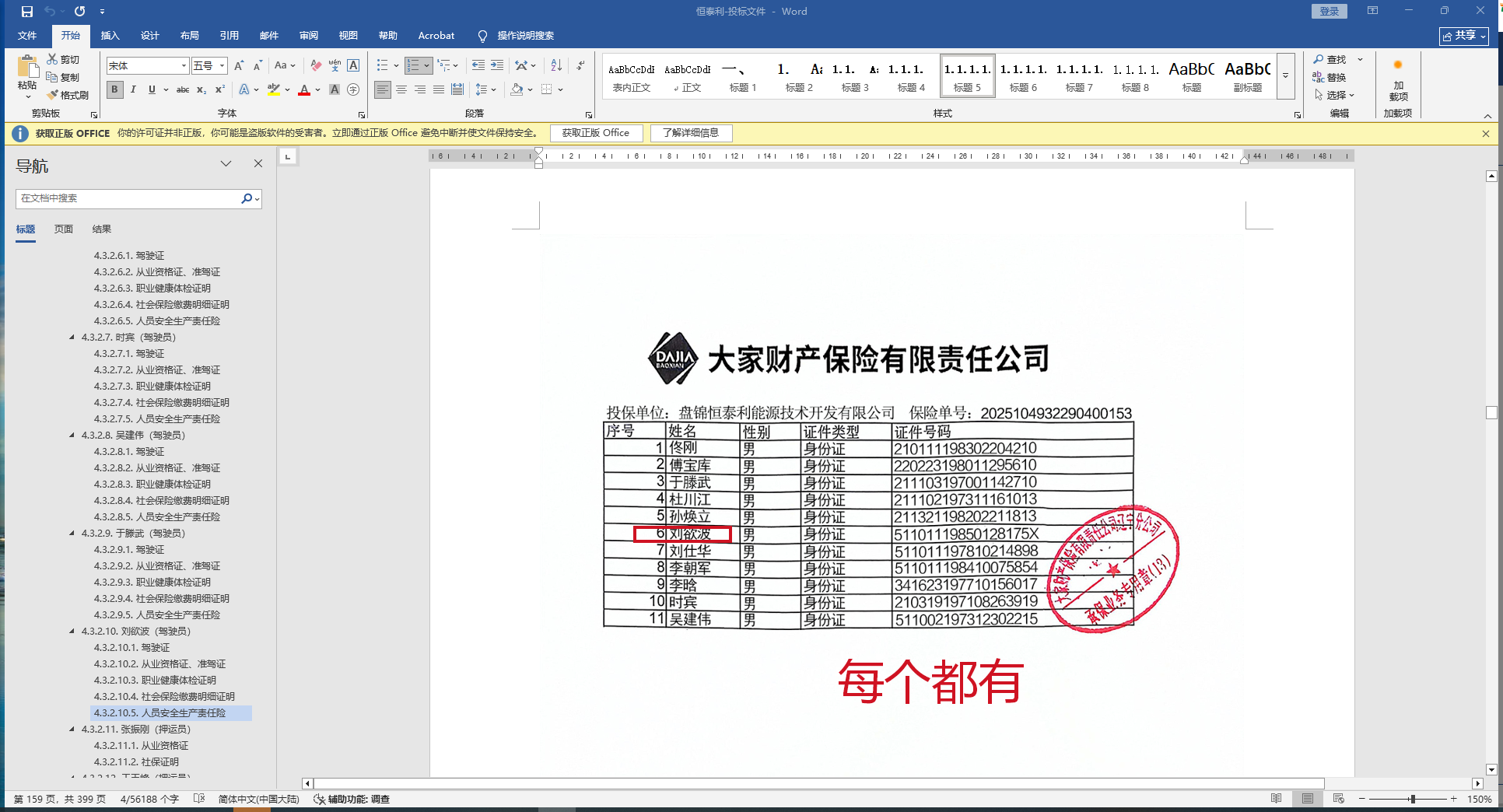Image resolution: width=1503 pixels, height=812 pixels.
Task: Switch to the 审阅 (Review) ribbon tab
Action: coord(309,36)
